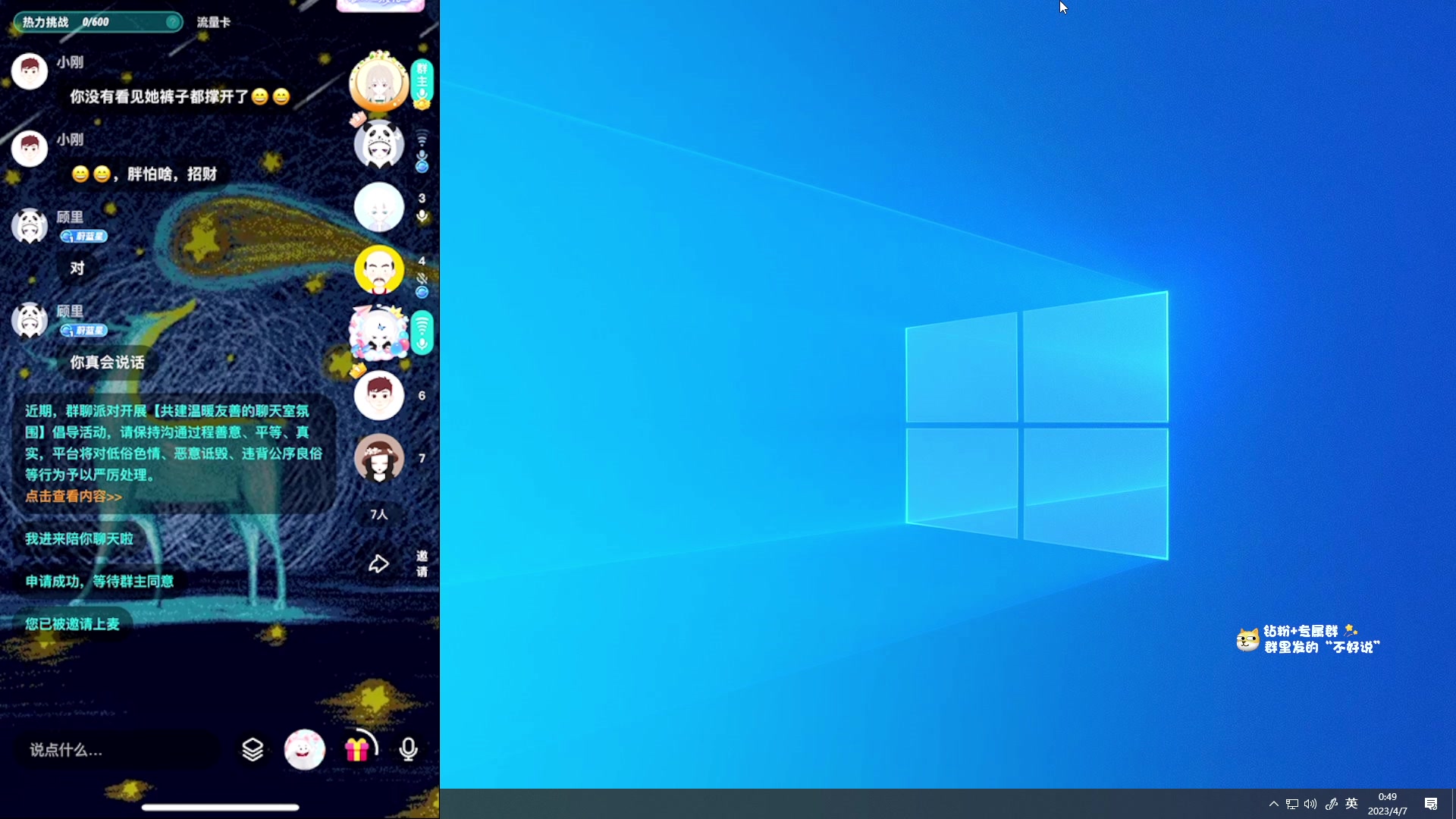The height and width of the screenshot is (819, 1456).
Task: Type in the 说点什么 input field
Action: point(118,750)
